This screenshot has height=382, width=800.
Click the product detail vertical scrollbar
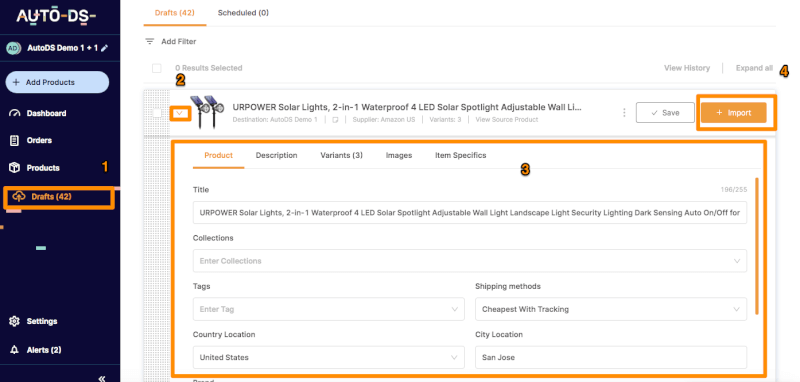tap(757, 246)
